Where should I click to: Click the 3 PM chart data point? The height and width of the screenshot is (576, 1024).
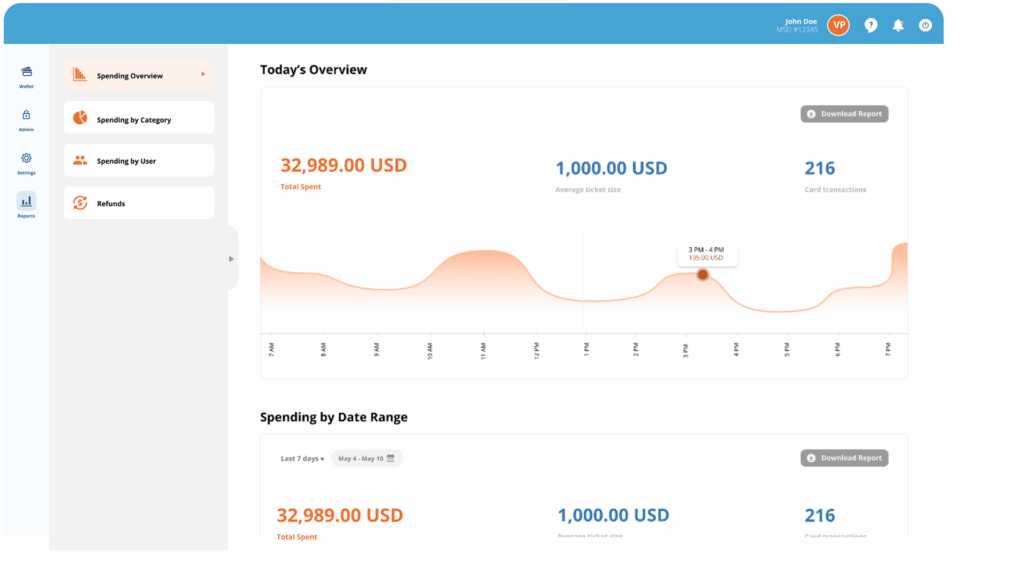coord(702,274)
